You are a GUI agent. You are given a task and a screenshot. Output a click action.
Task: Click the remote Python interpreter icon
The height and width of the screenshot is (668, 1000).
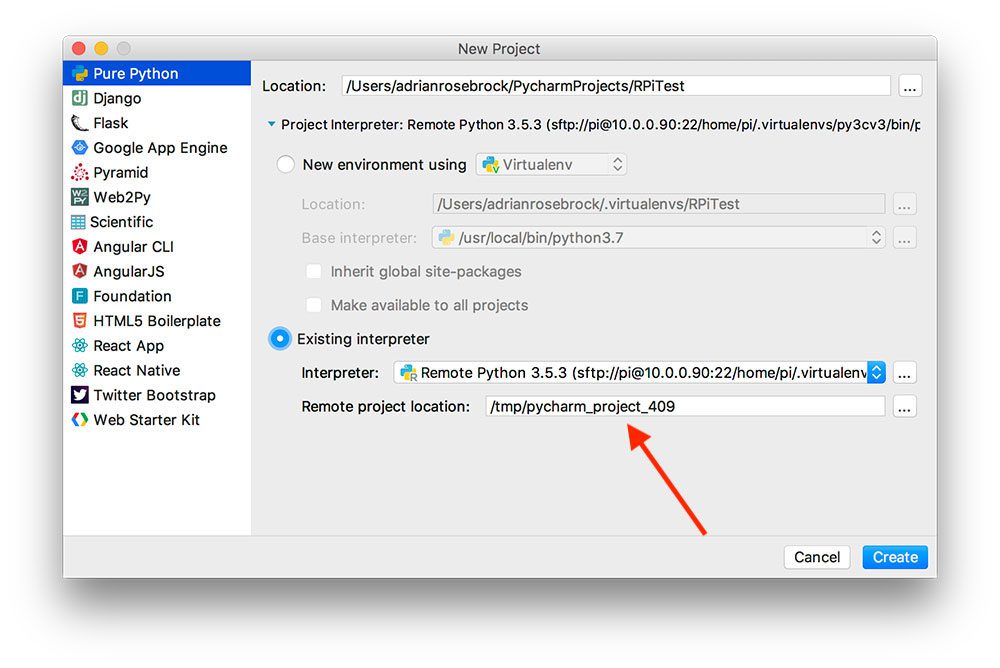click(x=408, y=373)
